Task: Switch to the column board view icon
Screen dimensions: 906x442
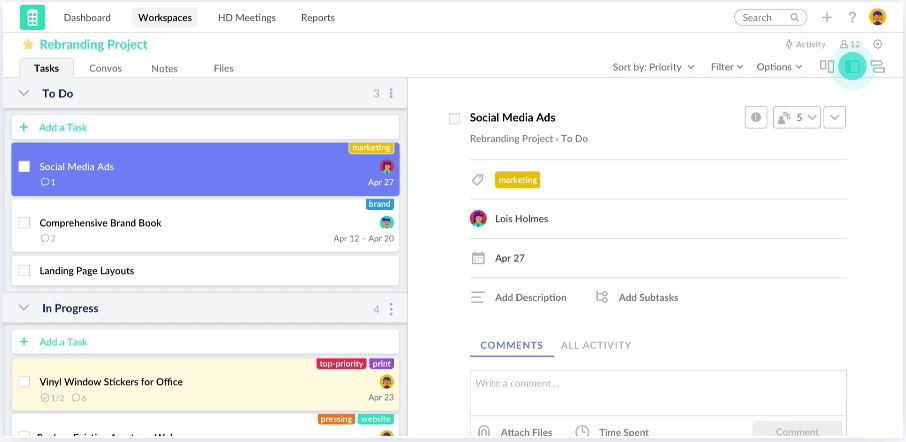Action: coord(827,67)
